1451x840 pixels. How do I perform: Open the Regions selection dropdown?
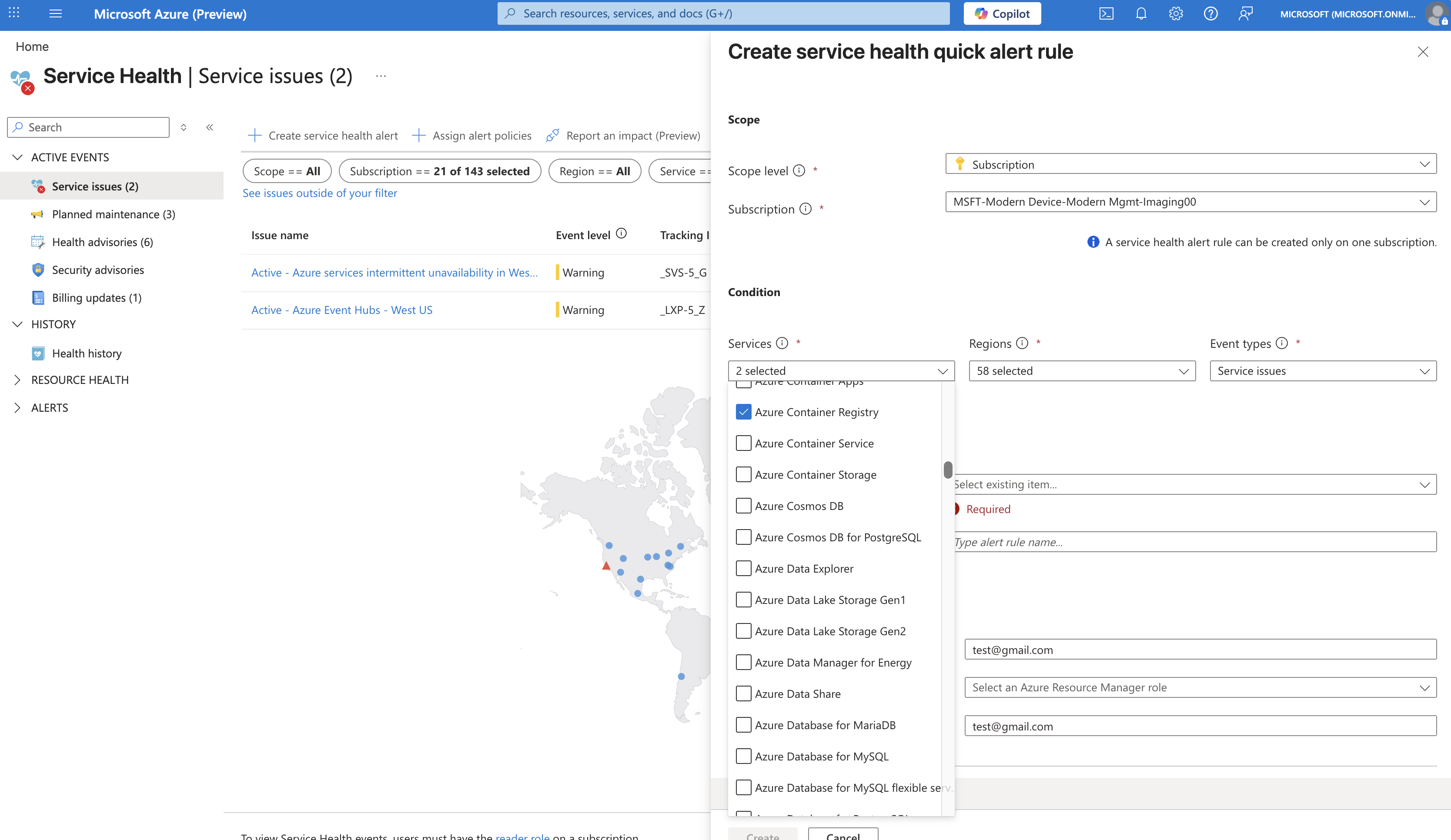pos(1081,371)
